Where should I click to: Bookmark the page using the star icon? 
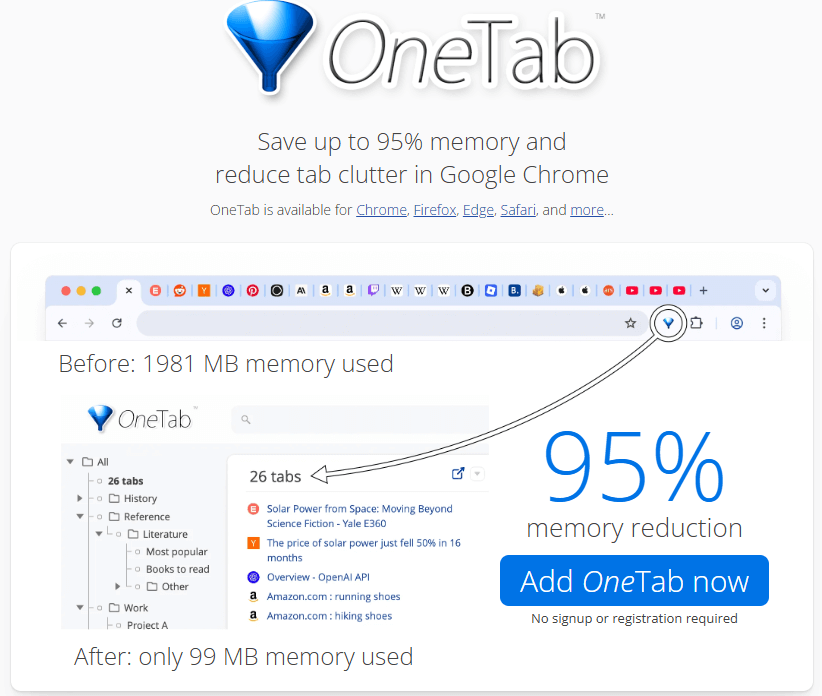point(630,322)
